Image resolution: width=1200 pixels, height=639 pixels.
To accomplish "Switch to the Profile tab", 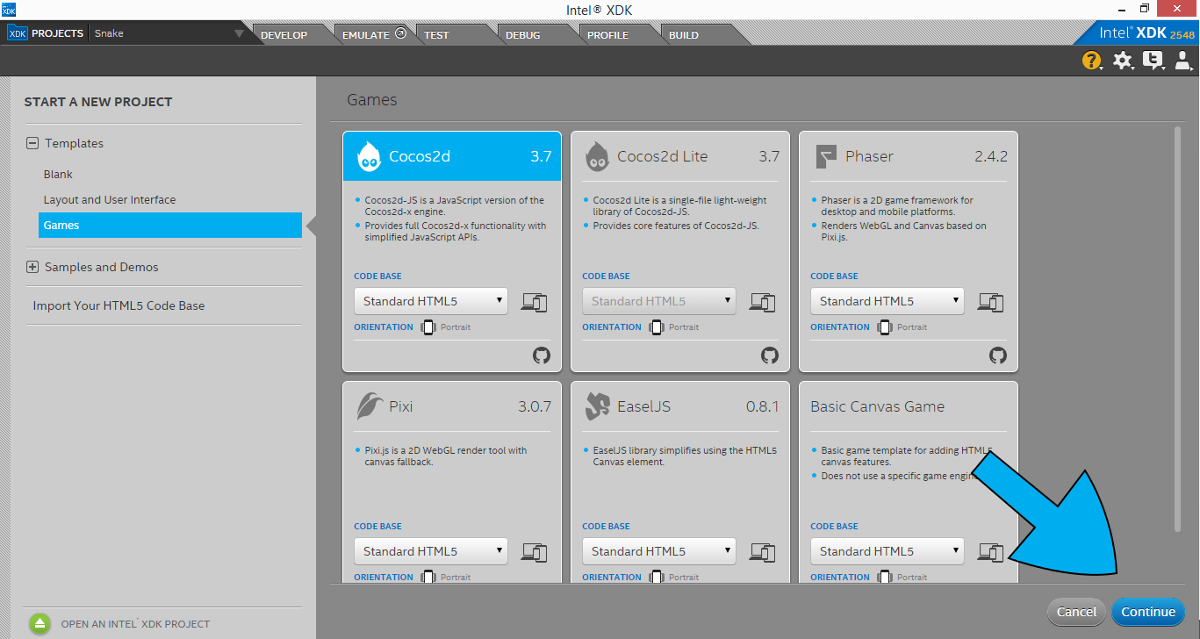I will [608, 35].
